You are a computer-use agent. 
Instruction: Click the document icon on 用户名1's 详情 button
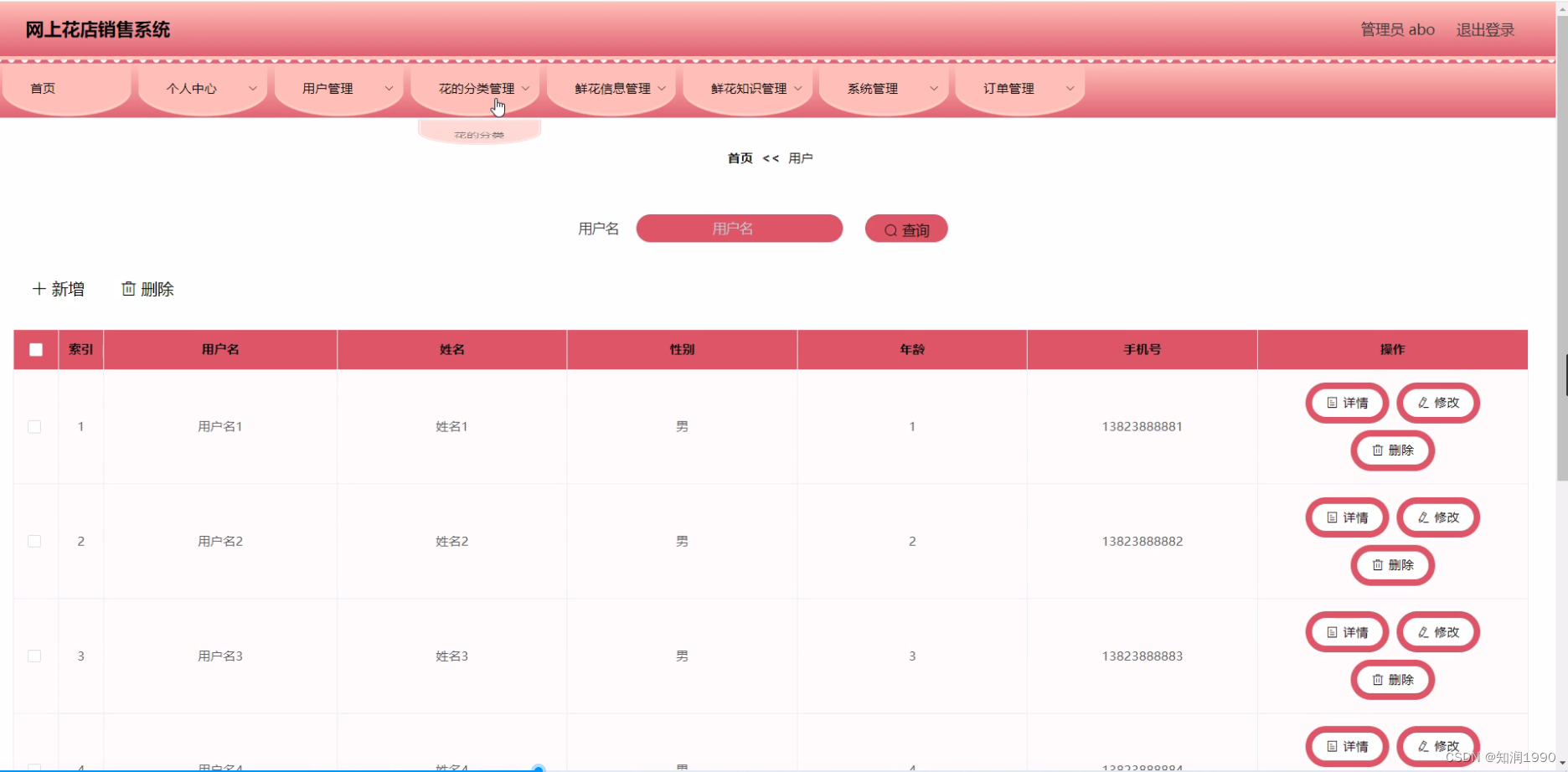[x=1332, y=403]
